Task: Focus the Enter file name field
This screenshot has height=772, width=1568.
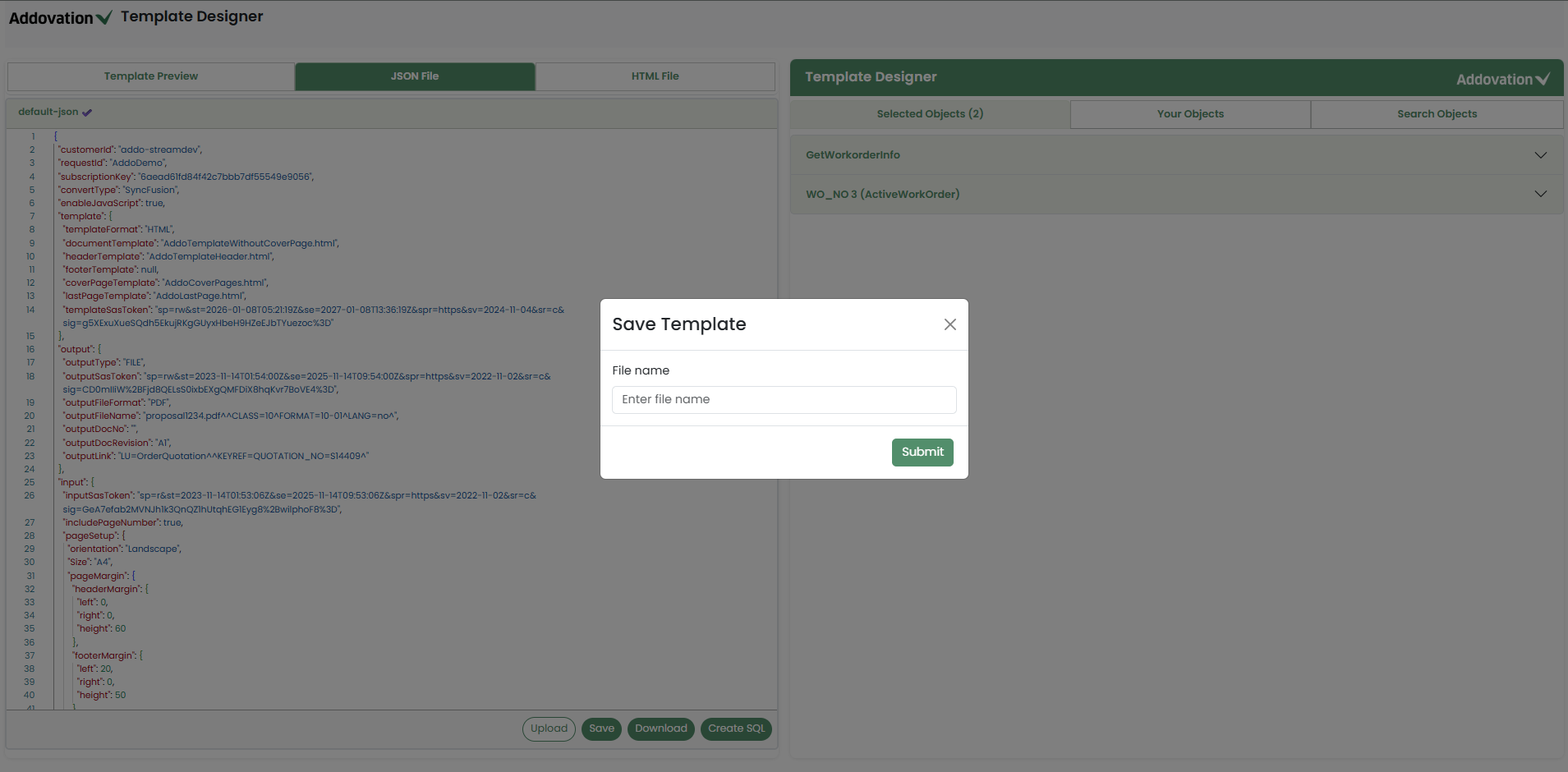Action: 784,400
